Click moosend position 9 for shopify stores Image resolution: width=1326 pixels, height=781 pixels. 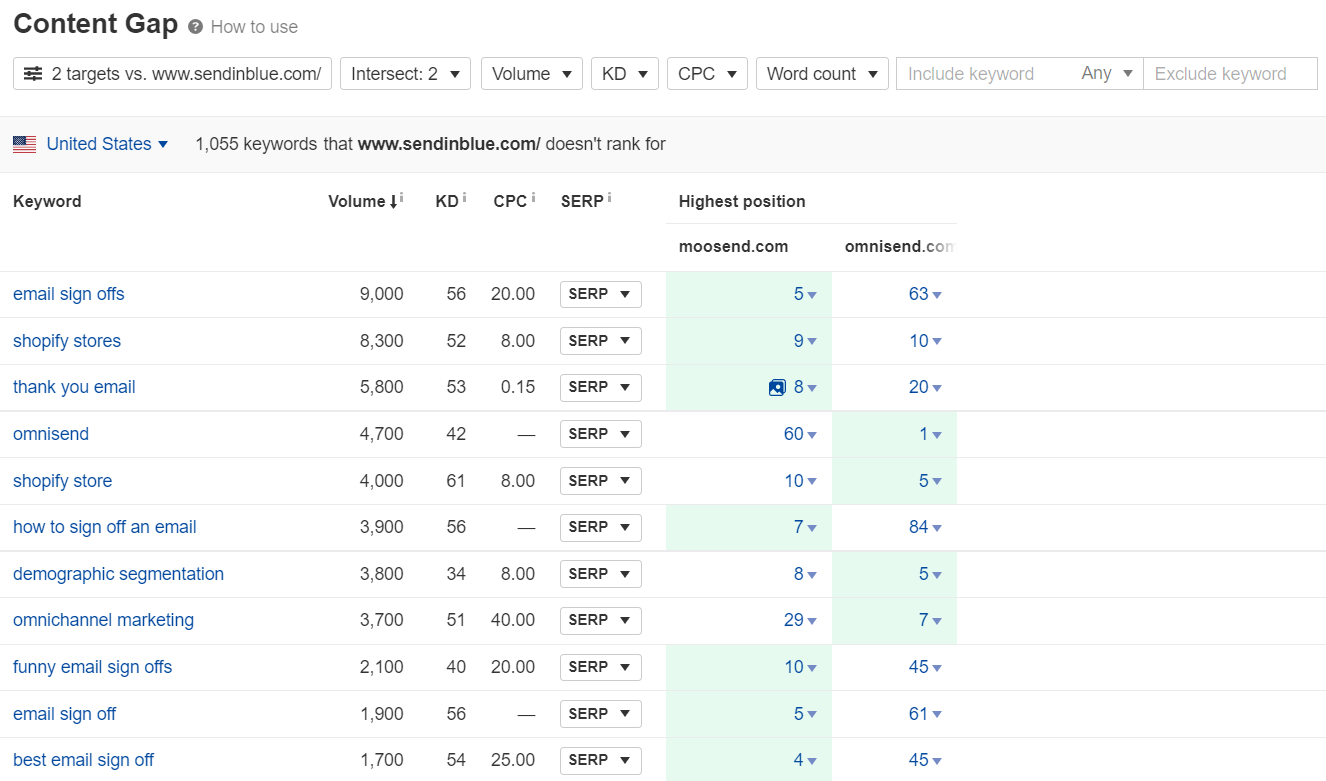coord(805,341)
